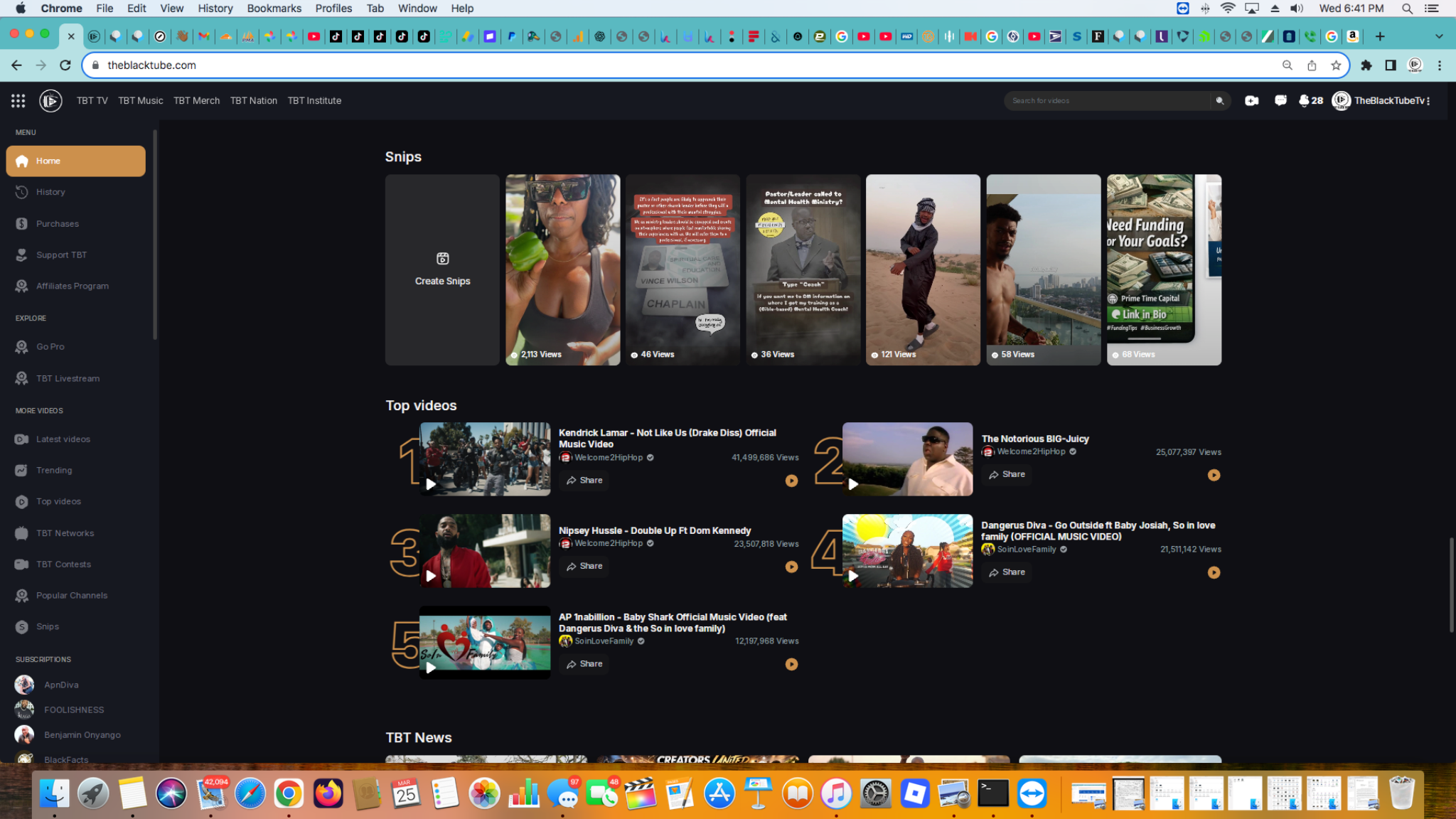Open the TBT Nation navigation item
Image resolution: width=1456 pixels, height=819 pixels.
point(254,100)
